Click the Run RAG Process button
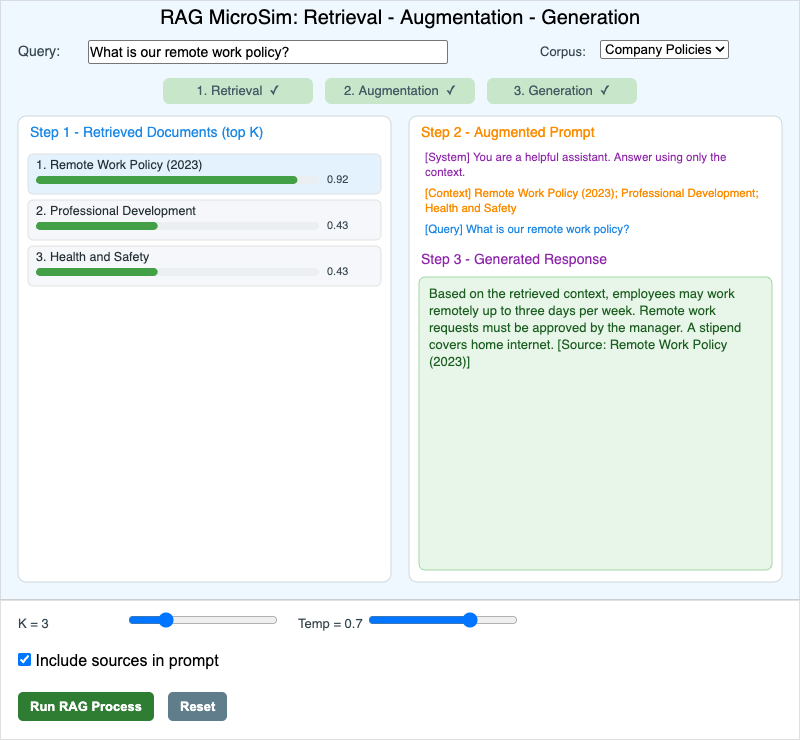This screenshot has height=740, width=800. (x=86, y=706)
